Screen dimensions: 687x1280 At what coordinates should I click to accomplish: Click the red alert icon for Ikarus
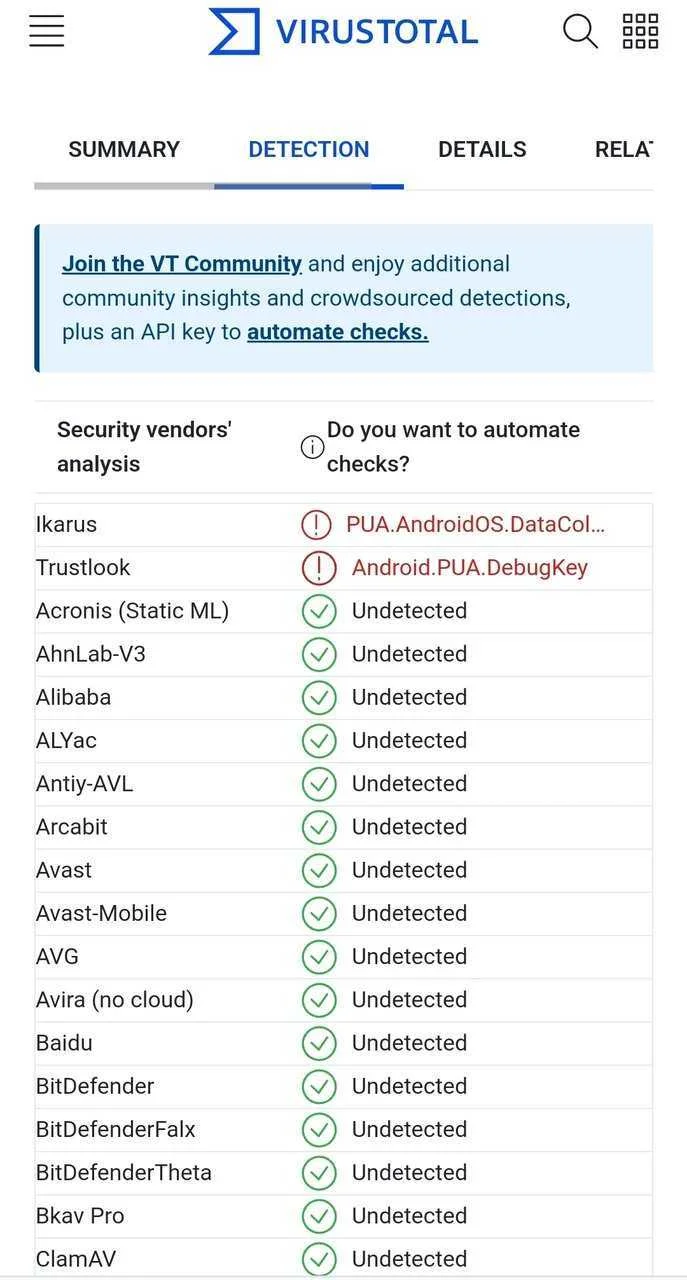[316, 524]
